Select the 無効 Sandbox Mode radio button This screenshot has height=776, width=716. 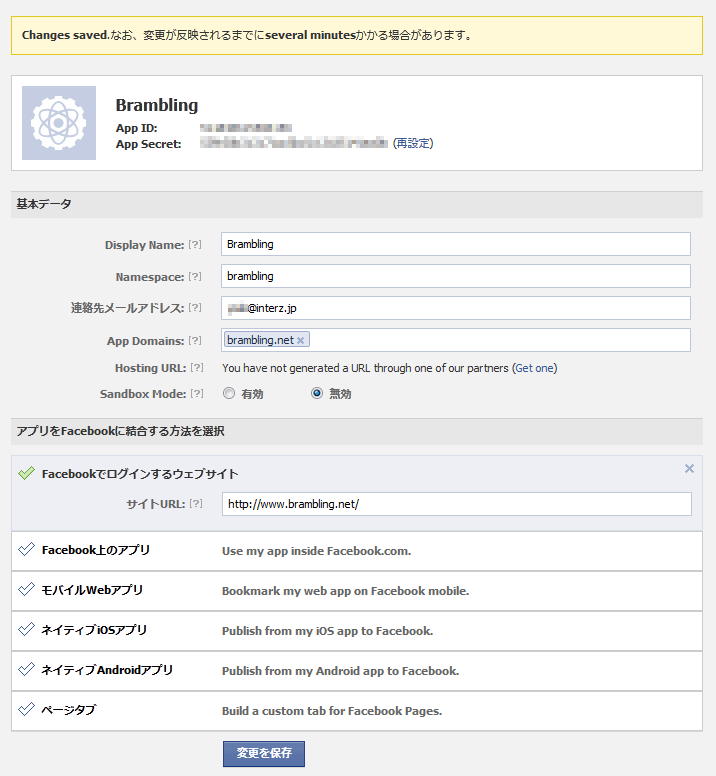coord(317,393)
